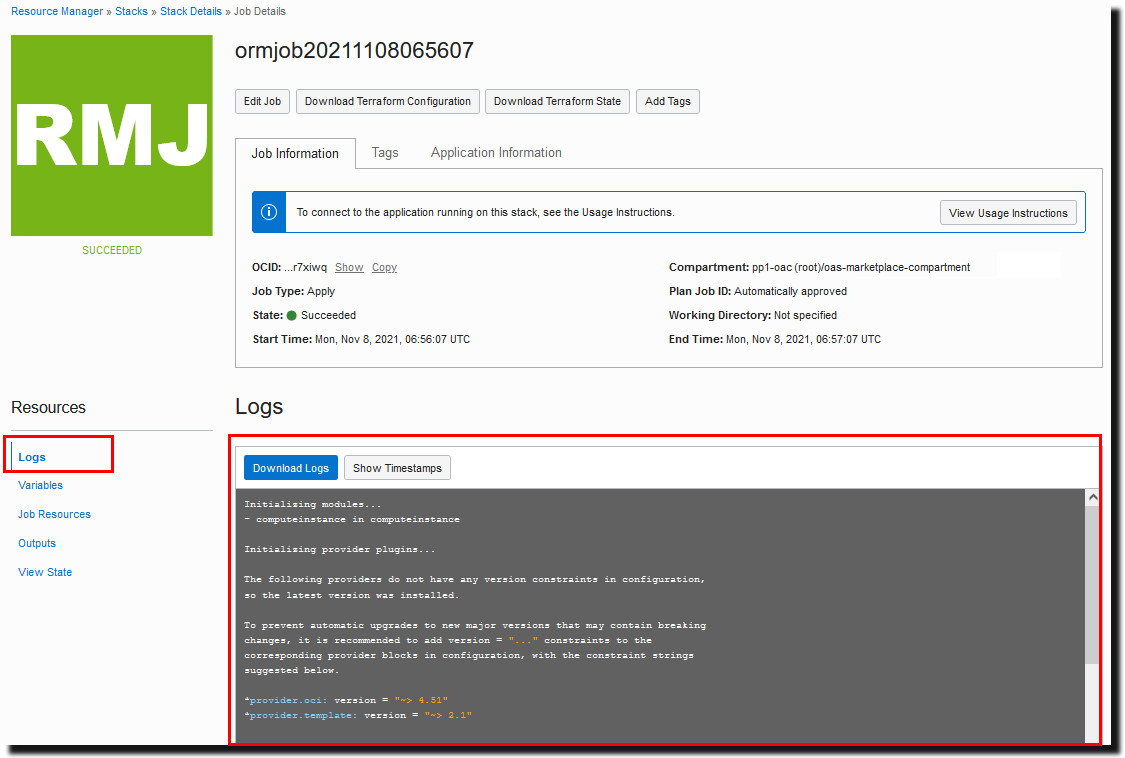The image size is (1125, 758).
Task: Click the Logs section heading
Action: pos(259,407)
